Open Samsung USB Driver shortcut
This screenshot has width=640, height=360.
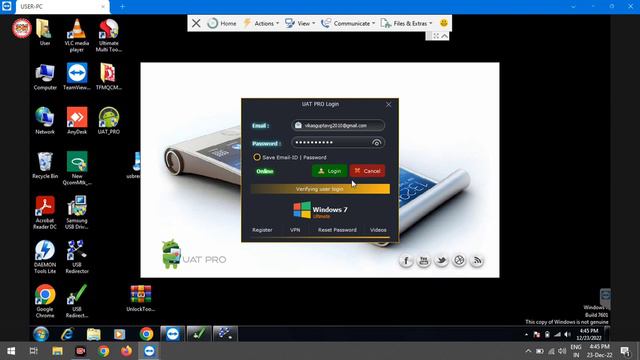77,213
